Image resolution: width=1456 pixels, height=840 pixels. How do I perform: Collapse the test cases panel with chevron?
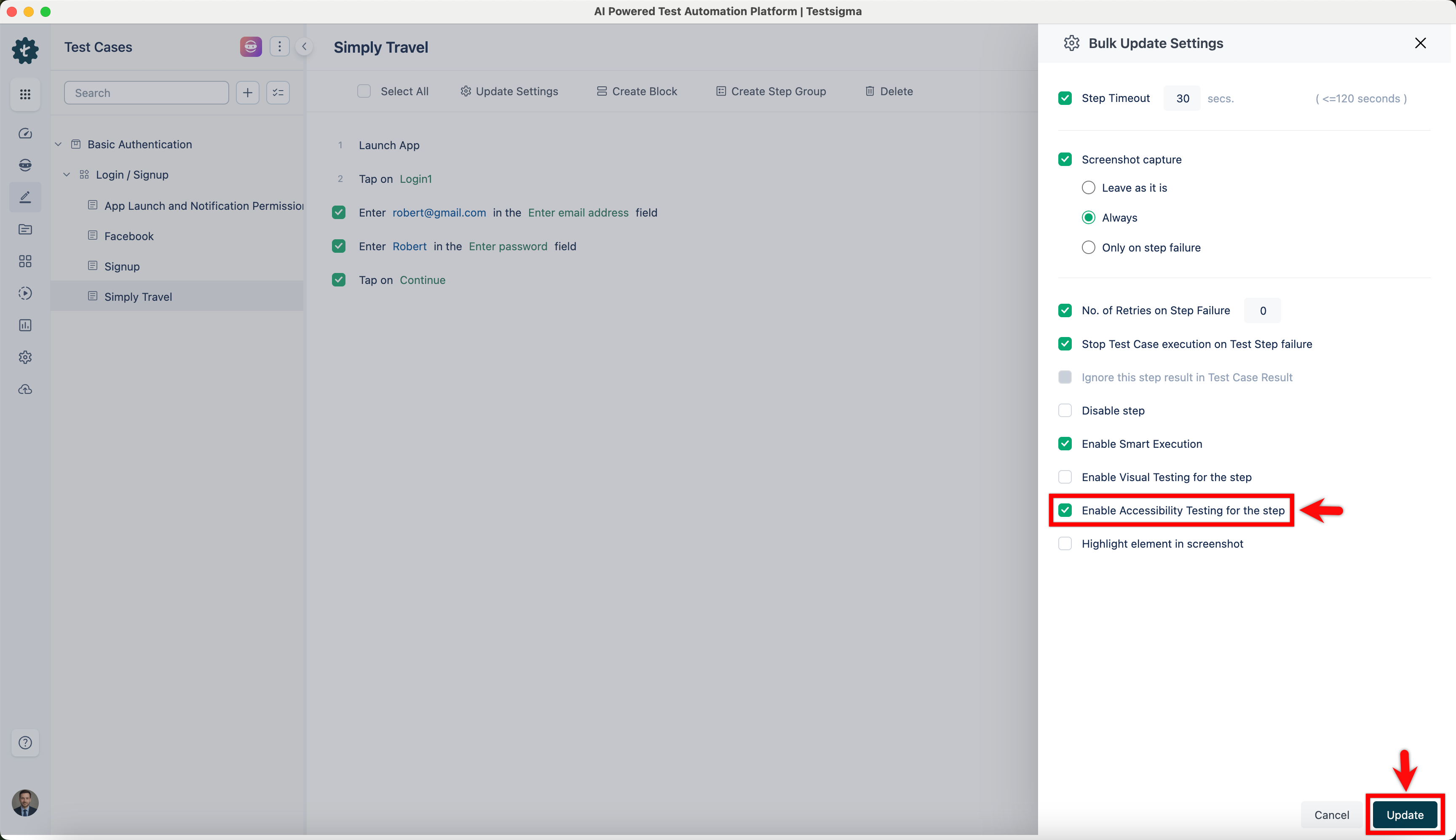[304, 46]
